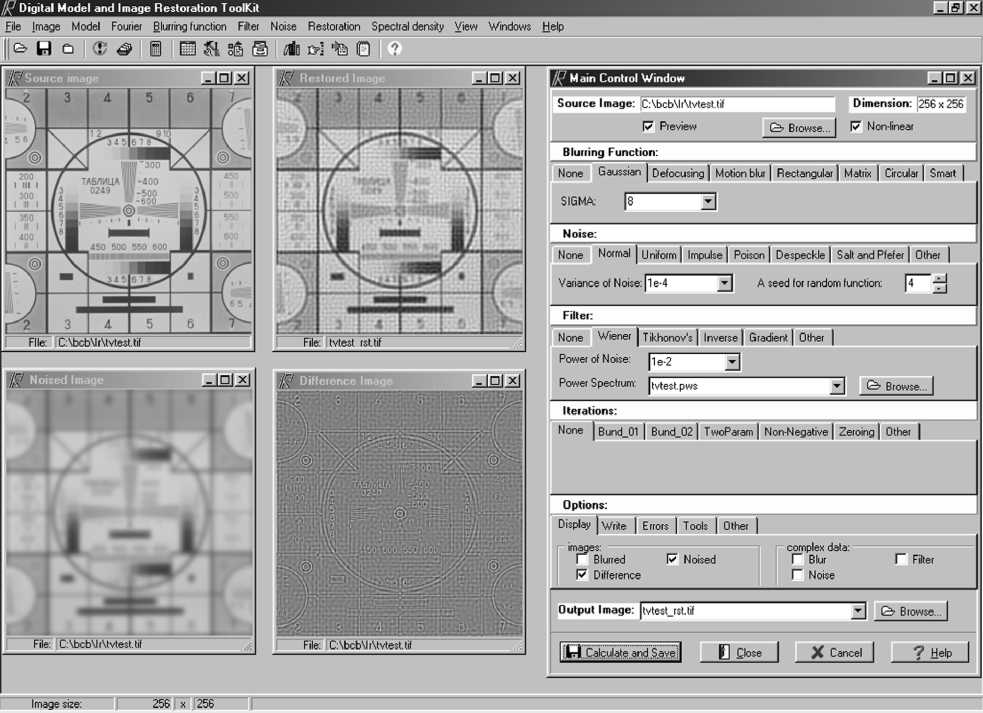Screen dimensions: 983x713
Task: Expand the Power of Noise dropdown
Action: (x=732, y=361)
